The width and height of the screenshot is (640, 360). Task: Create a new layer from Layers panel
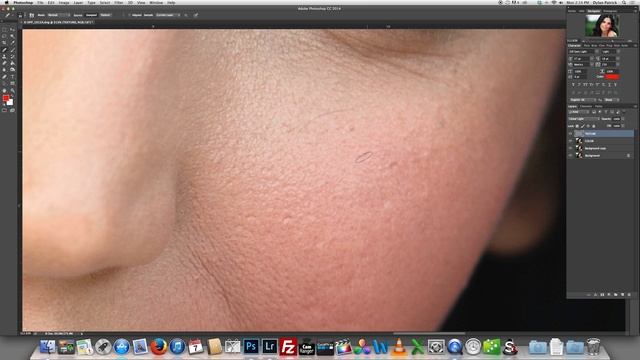(622, 294)
